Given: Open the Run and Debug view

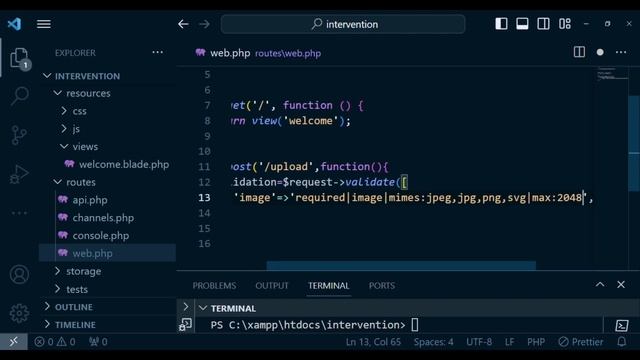Looking at the screenshot, I should [19, 174].
